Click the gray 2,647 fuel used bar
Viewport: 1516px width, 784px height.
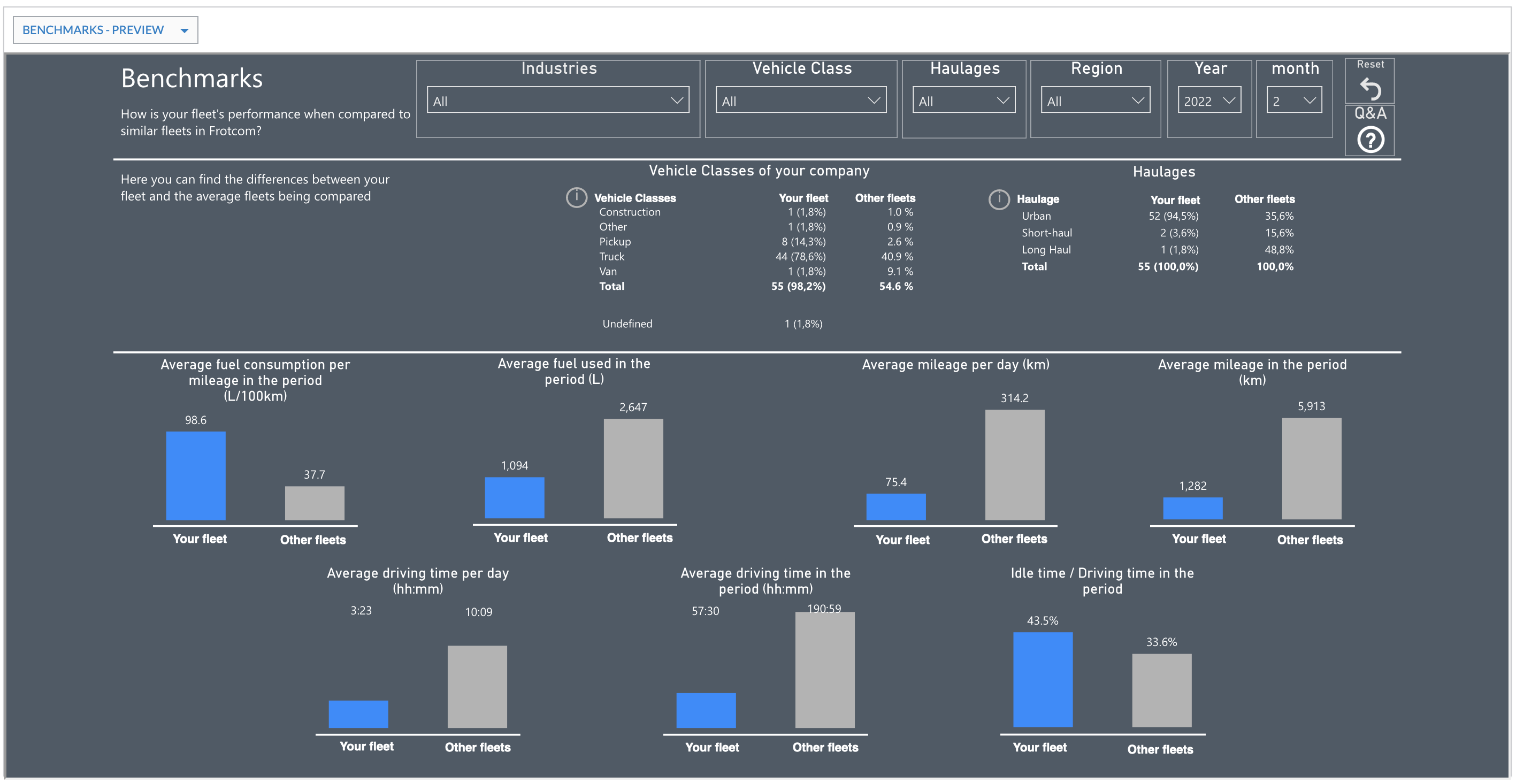pos(633,468)
